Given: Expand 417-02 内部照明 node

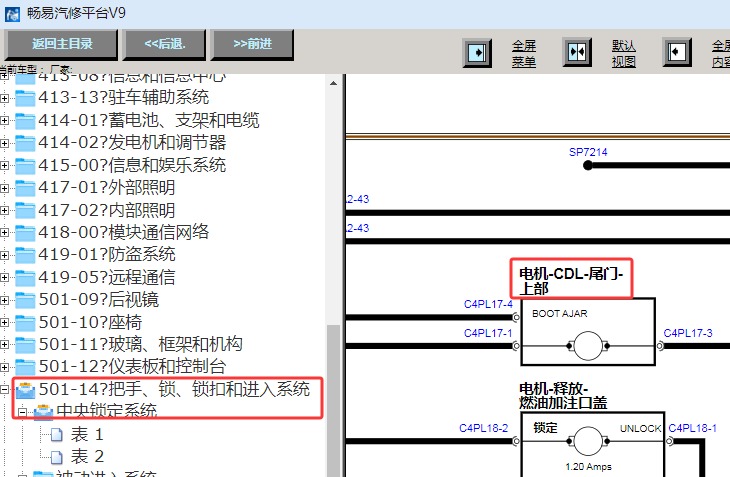Looking at the screenshot, I should pos(4,211).
